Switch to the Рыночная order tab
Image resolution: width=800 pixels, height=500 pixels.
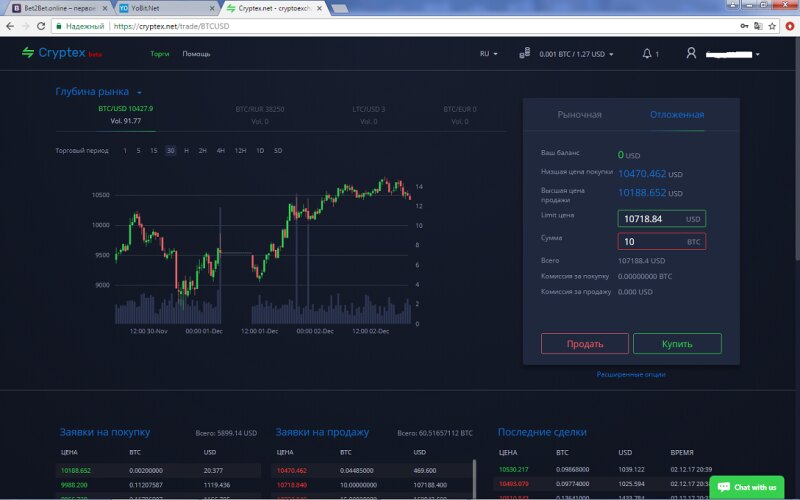[579, 115]
